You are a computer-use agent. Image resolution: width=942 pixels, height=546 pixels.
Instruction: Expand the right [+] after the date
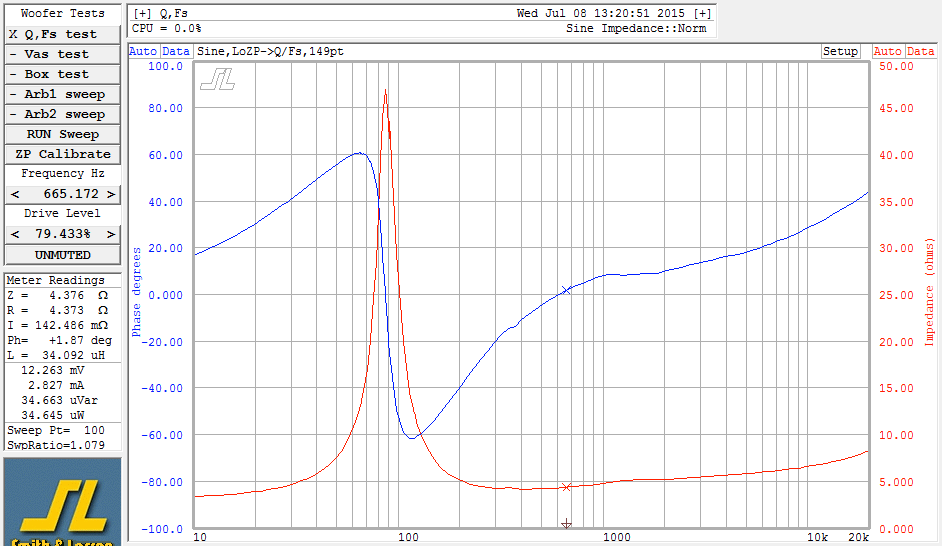[x=702, y=13]
